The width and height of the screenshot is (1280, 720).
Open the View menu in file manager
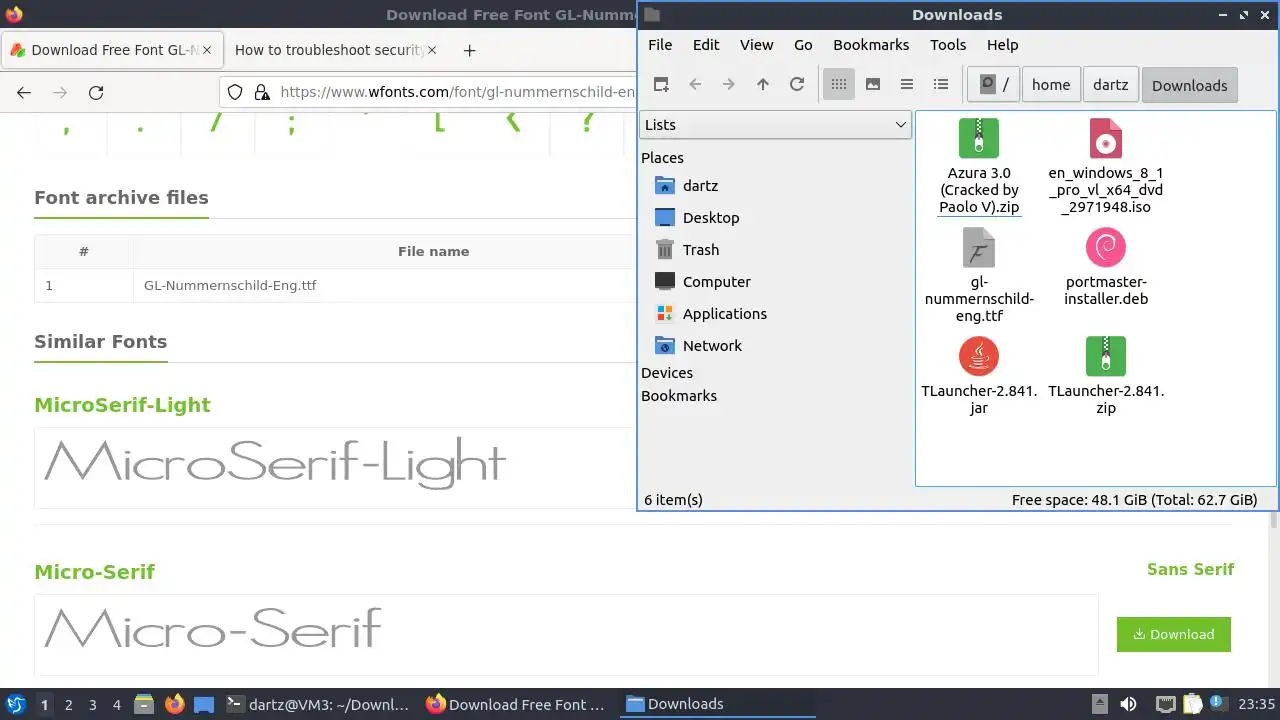click(x=756, y=45)
